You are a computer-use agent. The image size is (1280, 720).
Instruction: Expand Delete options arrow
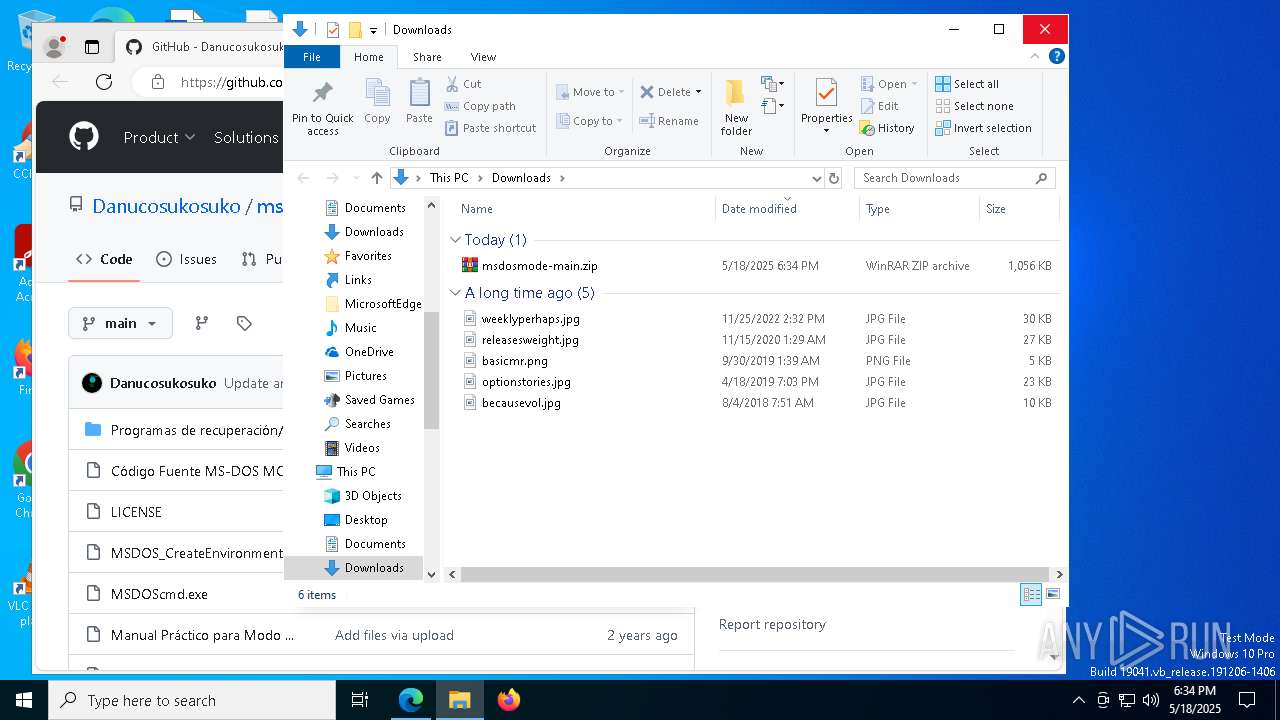point(698,92)
